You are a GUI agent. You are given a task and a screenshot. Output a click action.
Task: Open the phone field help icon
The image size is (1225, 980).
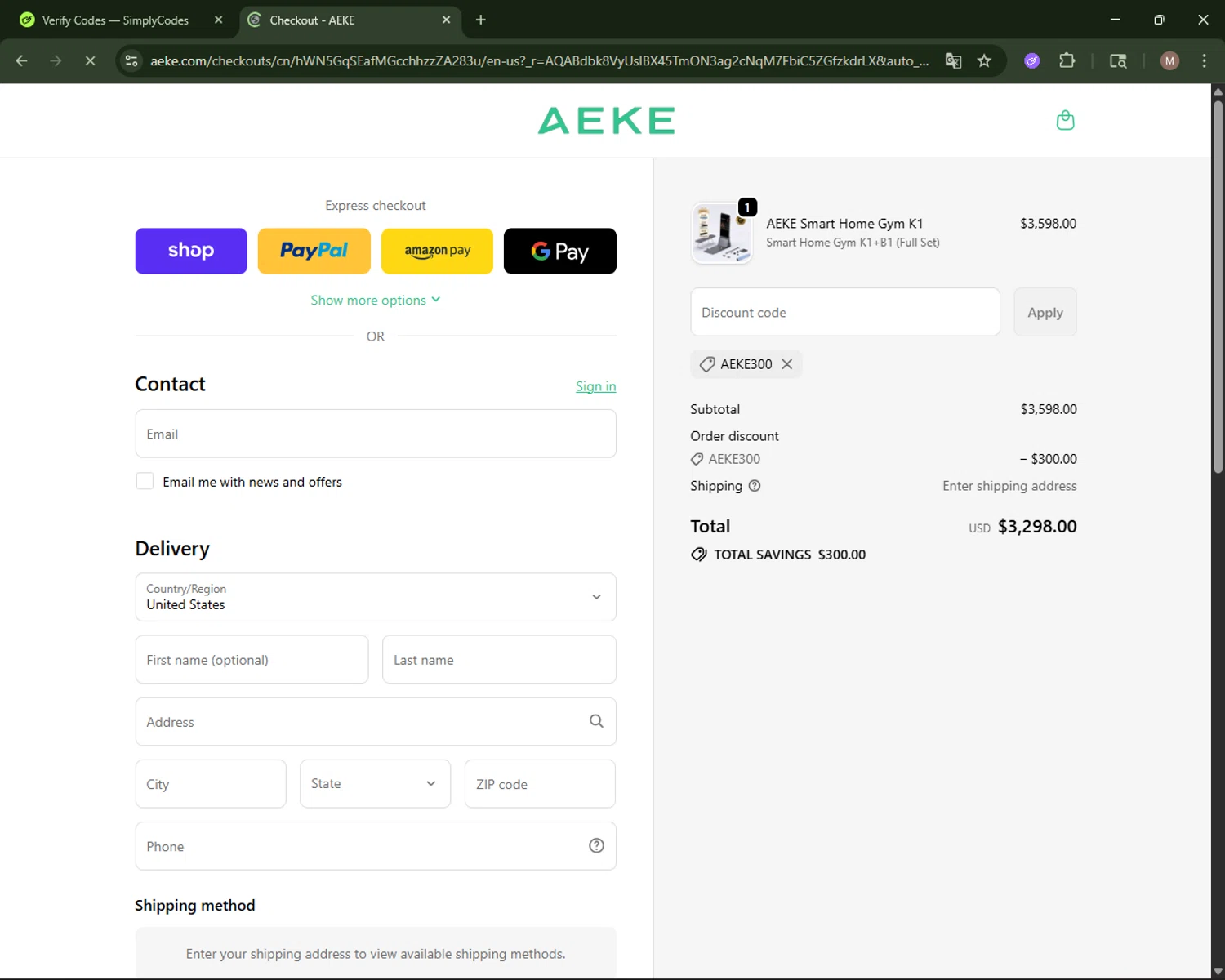(596, 845)
